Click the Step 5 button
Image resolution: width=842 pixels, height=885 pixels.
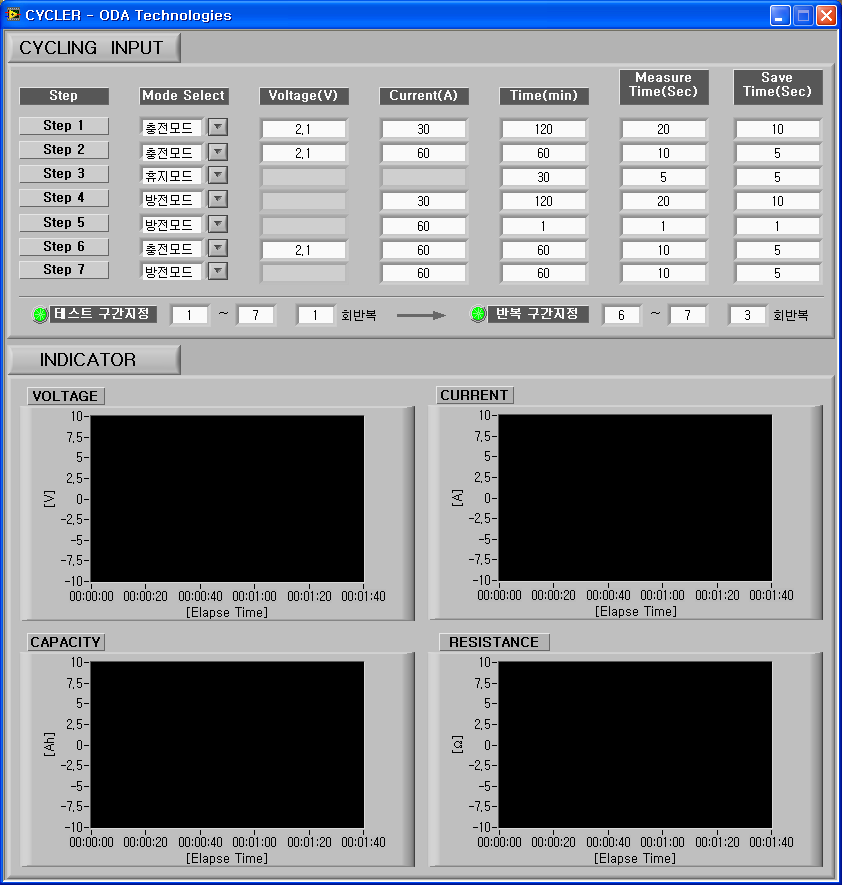pos(64,222)
